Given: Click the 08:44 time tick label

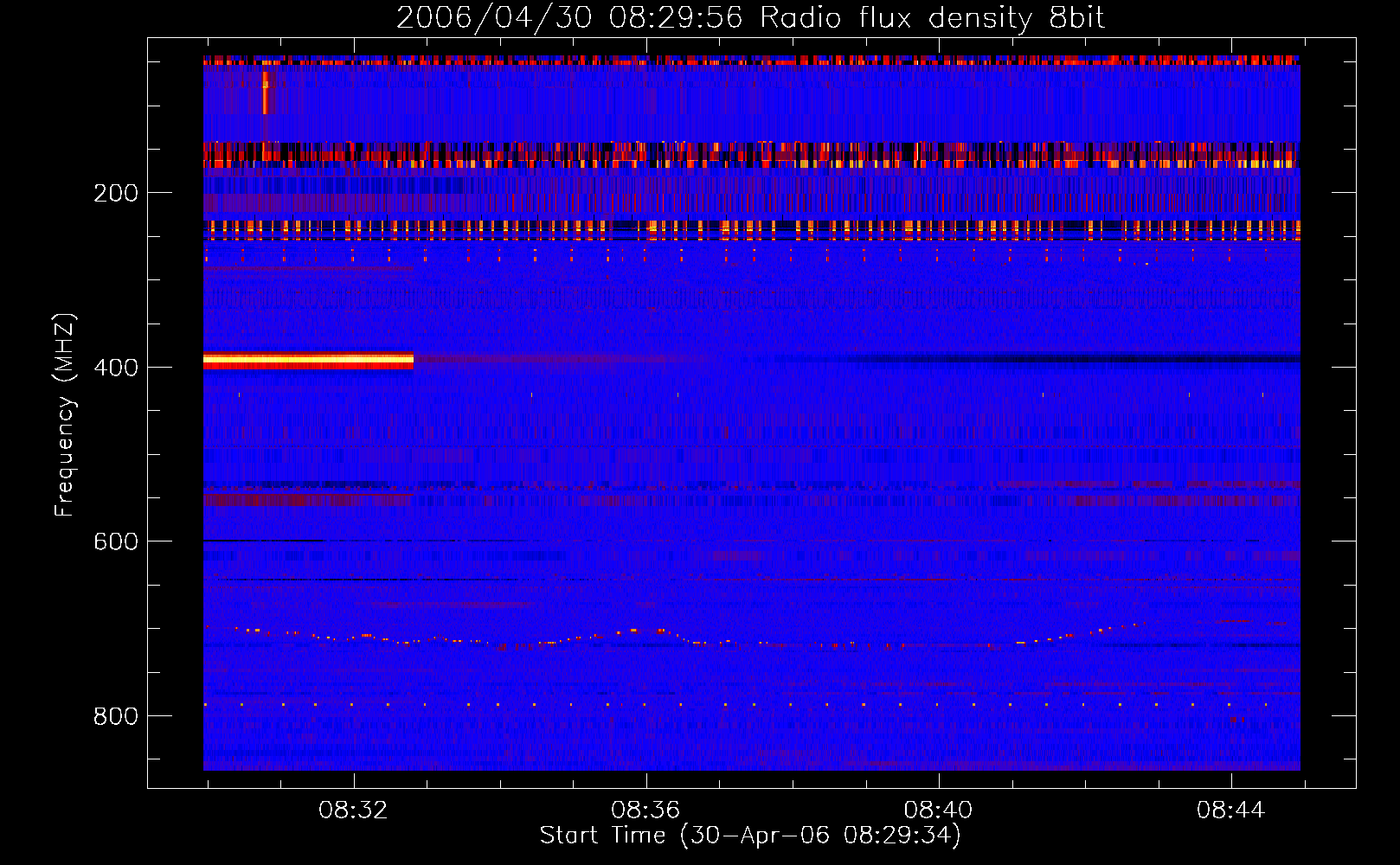Looking at the screenshot, I should pos(1230,811).
